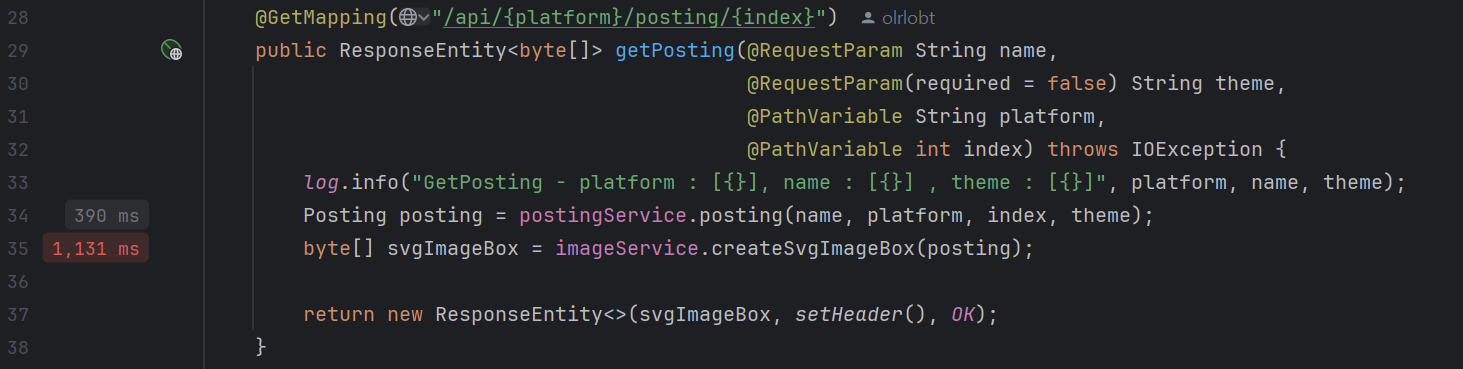
Task: Click the return keyword on line 37
Action: point(340,314)
